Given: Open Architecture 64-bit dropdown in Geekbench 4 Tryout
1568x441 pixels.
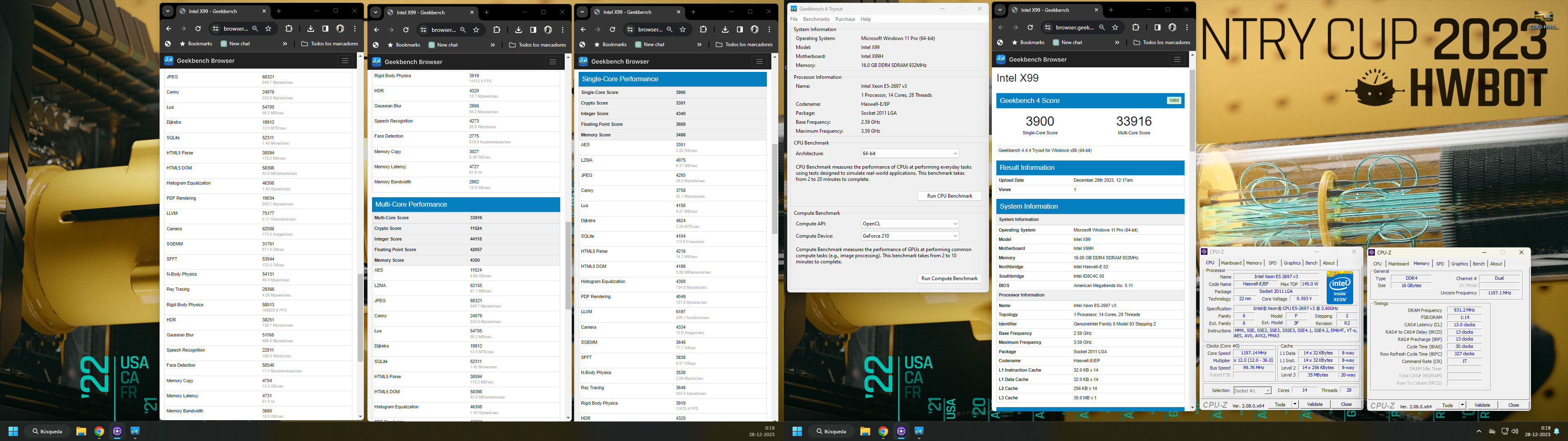Looking at the screenshot, I should click(x=910, y=154).
